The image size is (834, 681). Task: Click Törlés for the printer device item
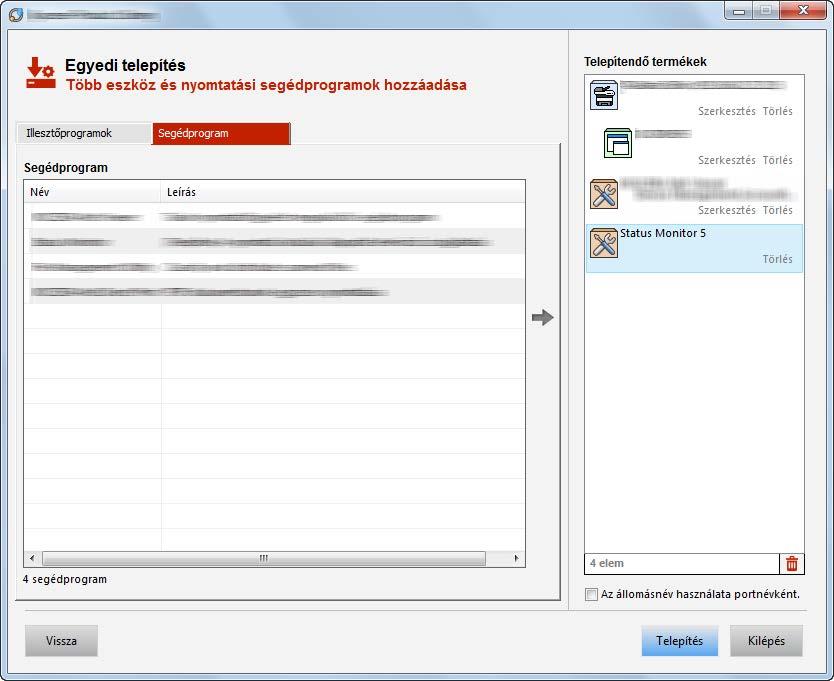777,111
